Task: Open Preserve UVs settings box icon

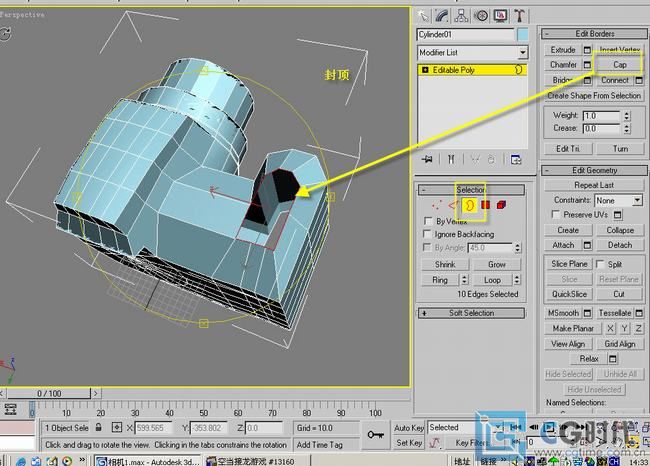Action: click(x=618, y=215)
